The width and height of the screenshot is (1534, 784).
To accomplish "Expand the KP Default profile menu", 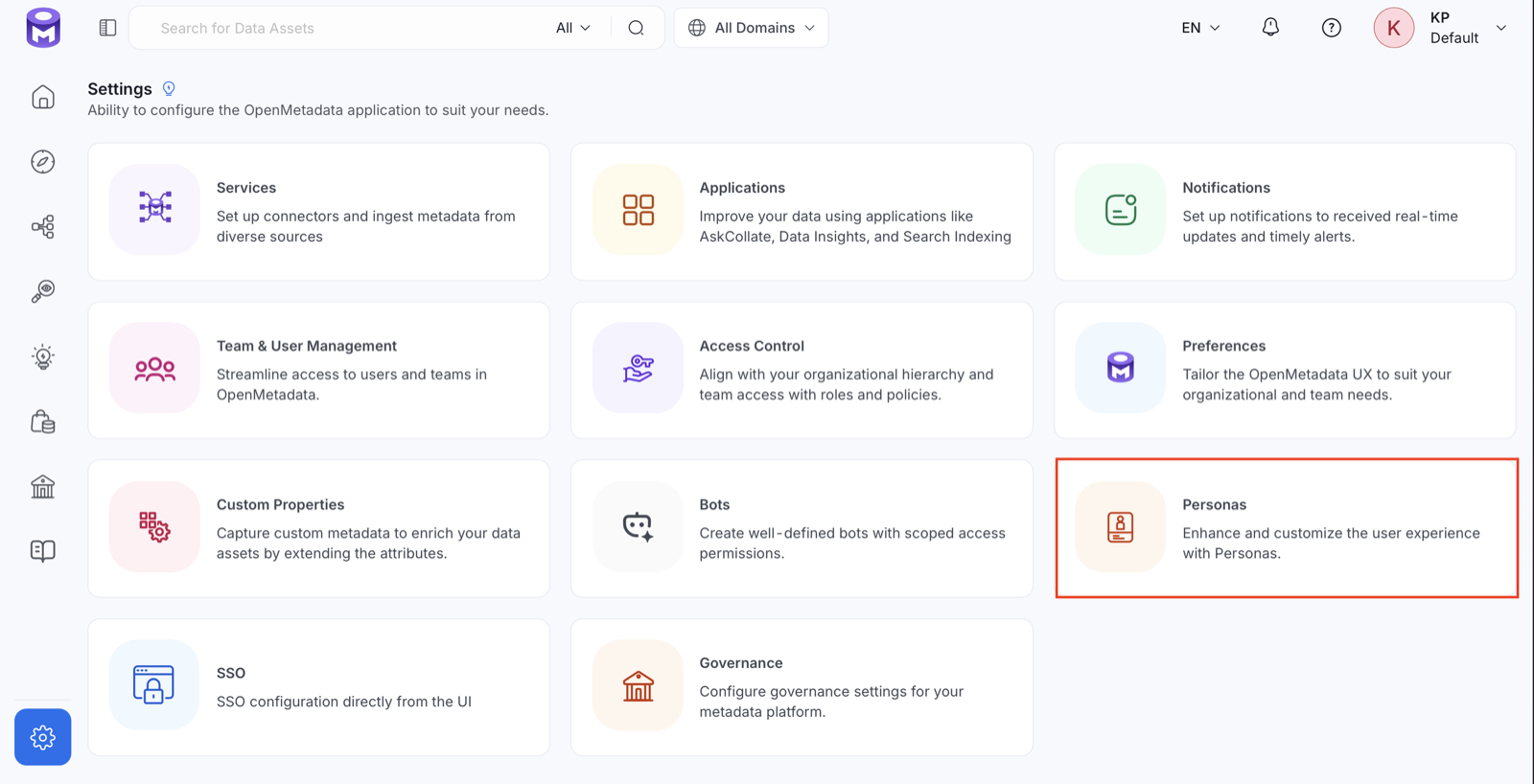I will pos(1468,28).
